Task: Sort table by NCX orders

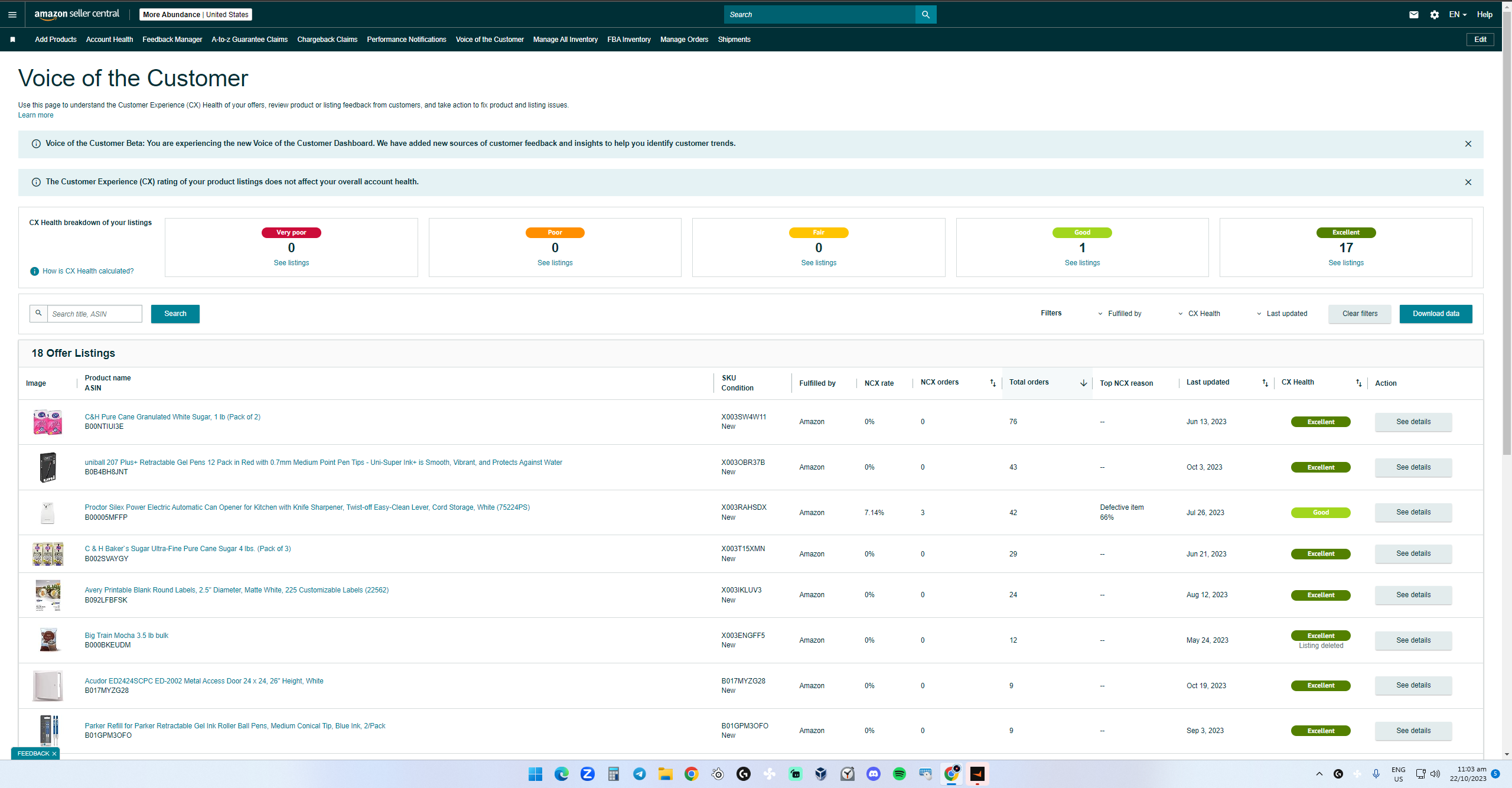Action: coord(993,383)
